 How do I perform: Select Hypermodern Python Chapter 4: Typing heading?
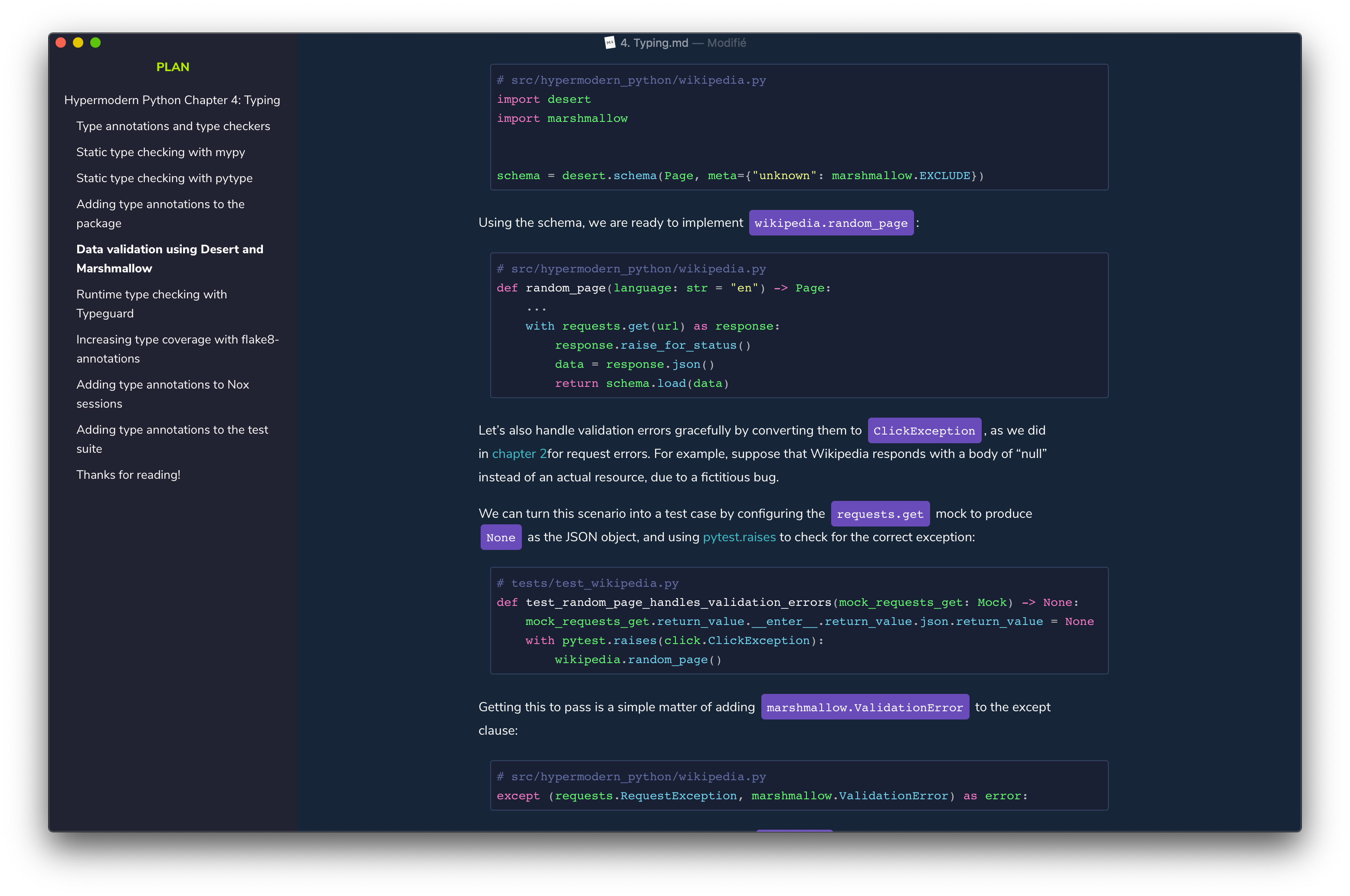[x=172, y=100]
